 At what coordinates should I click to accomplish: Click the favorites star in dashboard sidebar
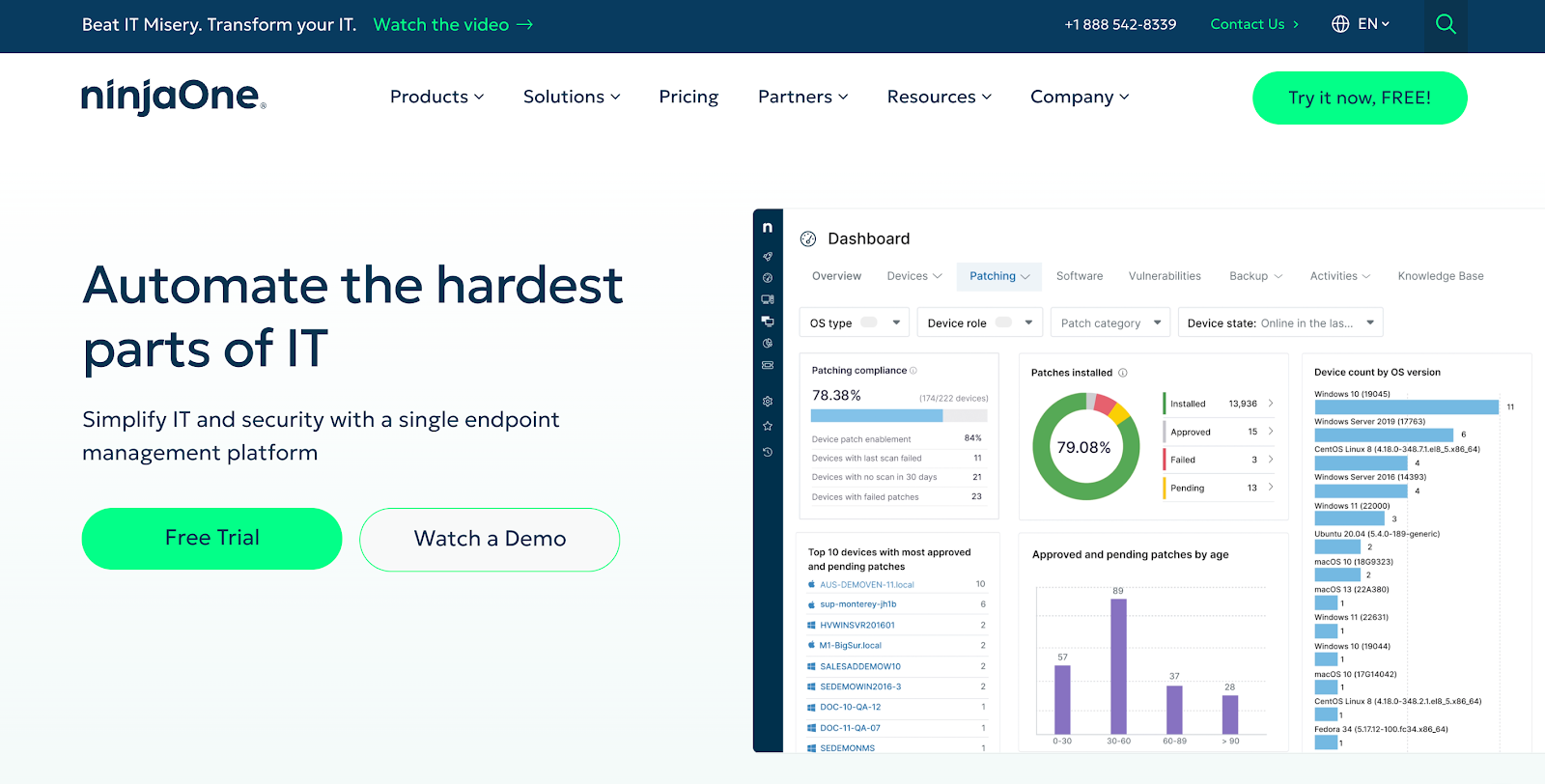pyautogui.click(x=768, y=426)
